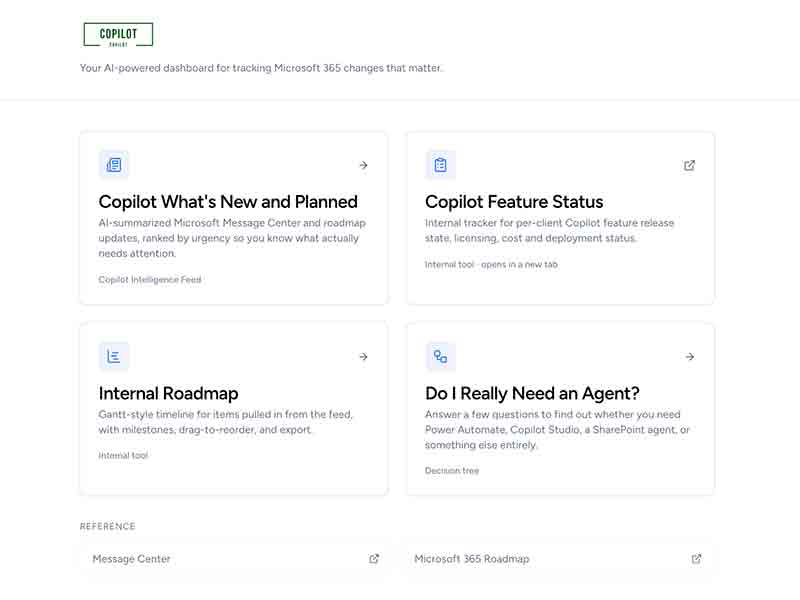Click workflow icon on Agent decision card
Image resolution: width=800 pixels, height=600 pixels.
pos(440,356)
